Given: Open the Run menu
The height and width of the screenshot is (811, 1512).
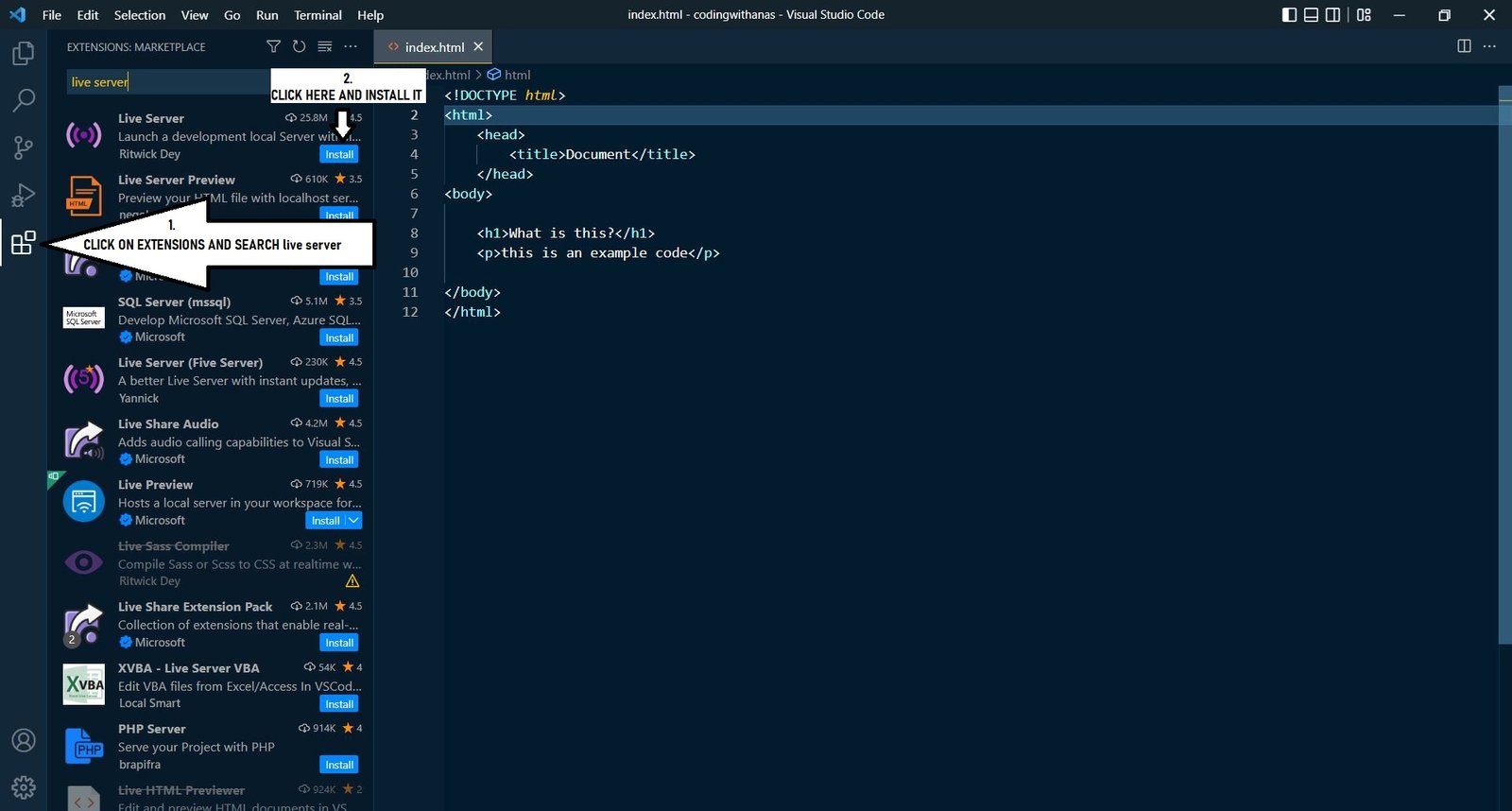Looking at the screenshot, I should point(267,15).
